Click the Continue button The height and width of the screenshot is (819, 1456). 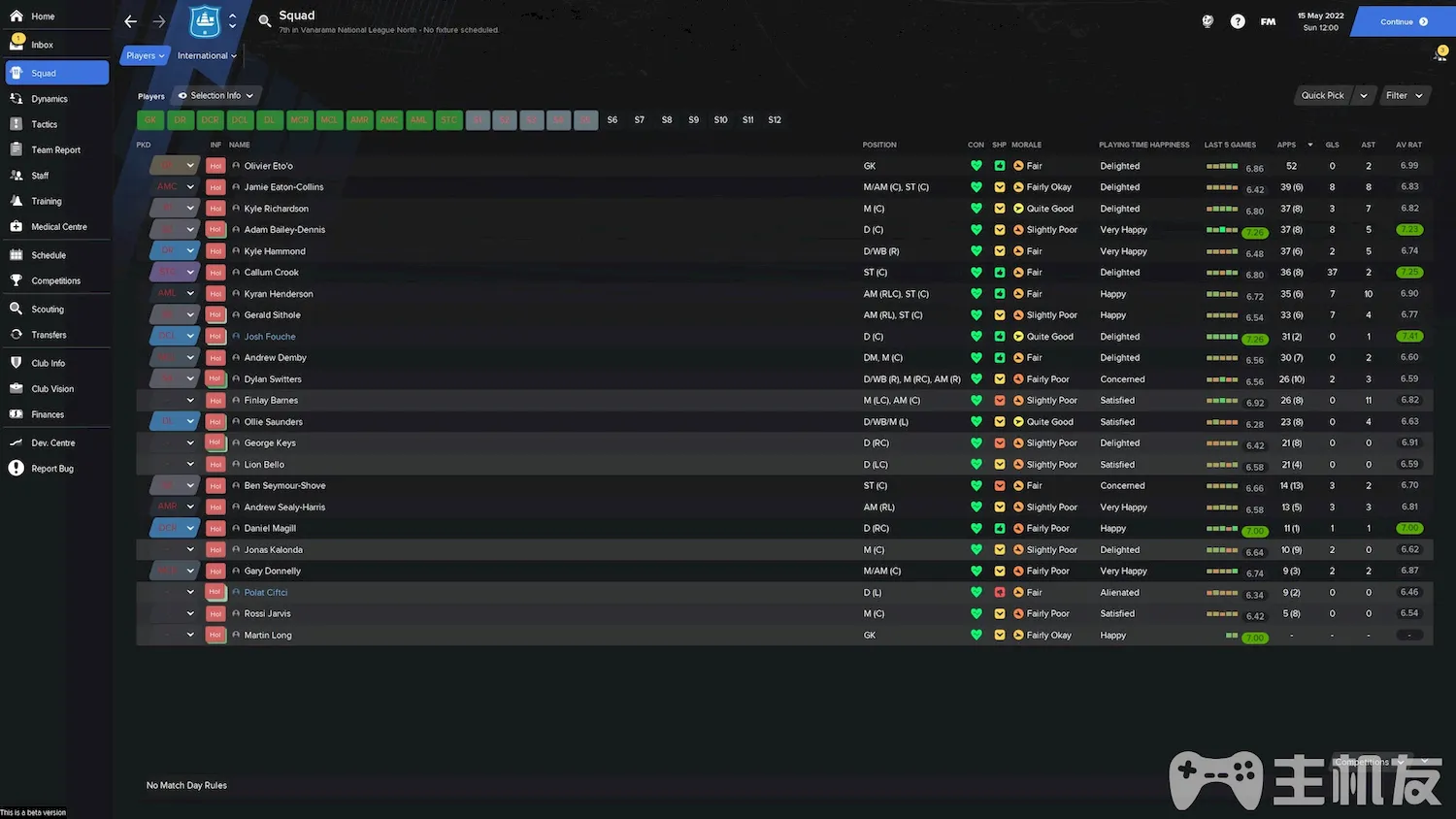1404,21
